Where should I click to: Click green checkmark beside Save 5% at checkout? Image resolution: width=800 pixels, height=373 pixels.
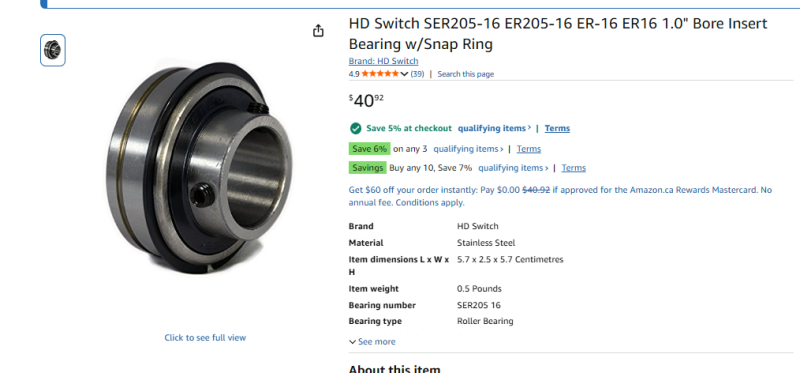click(x=356, y=128)
